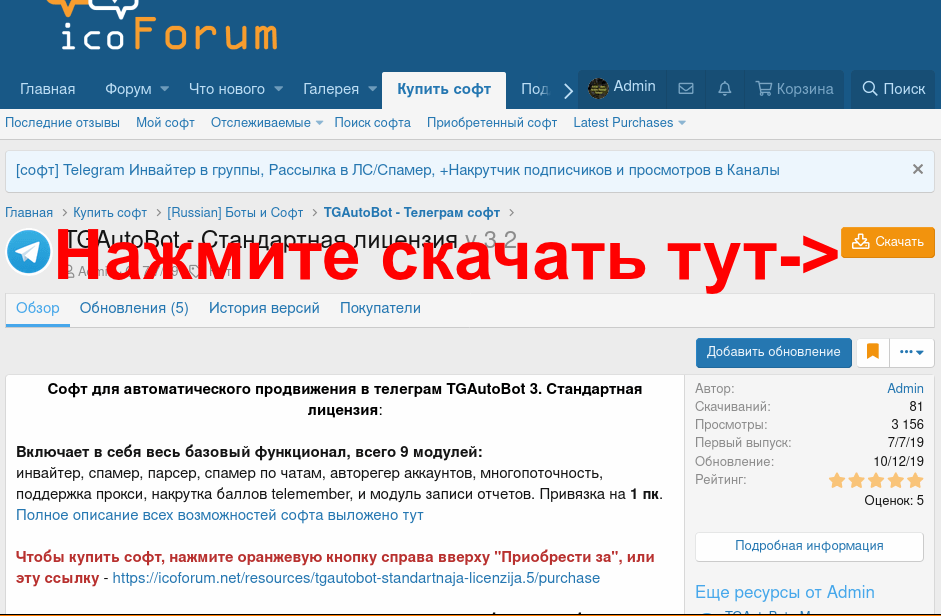Open the Галерея nav item
The image size is (941, 616).
[x=331, y=89]
